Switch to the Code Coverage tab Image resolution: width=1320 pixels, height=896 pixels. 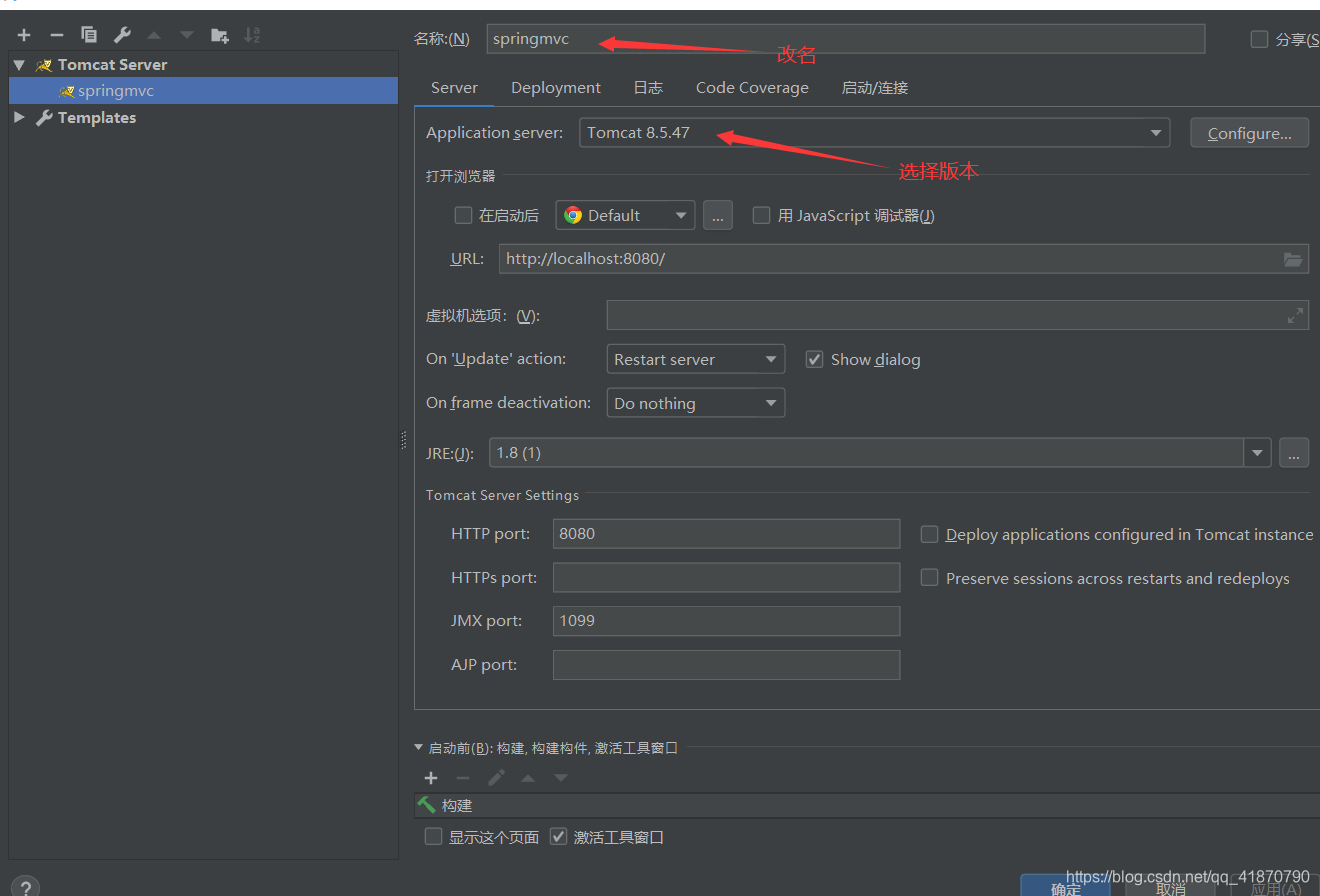click(x=752, y=88)
